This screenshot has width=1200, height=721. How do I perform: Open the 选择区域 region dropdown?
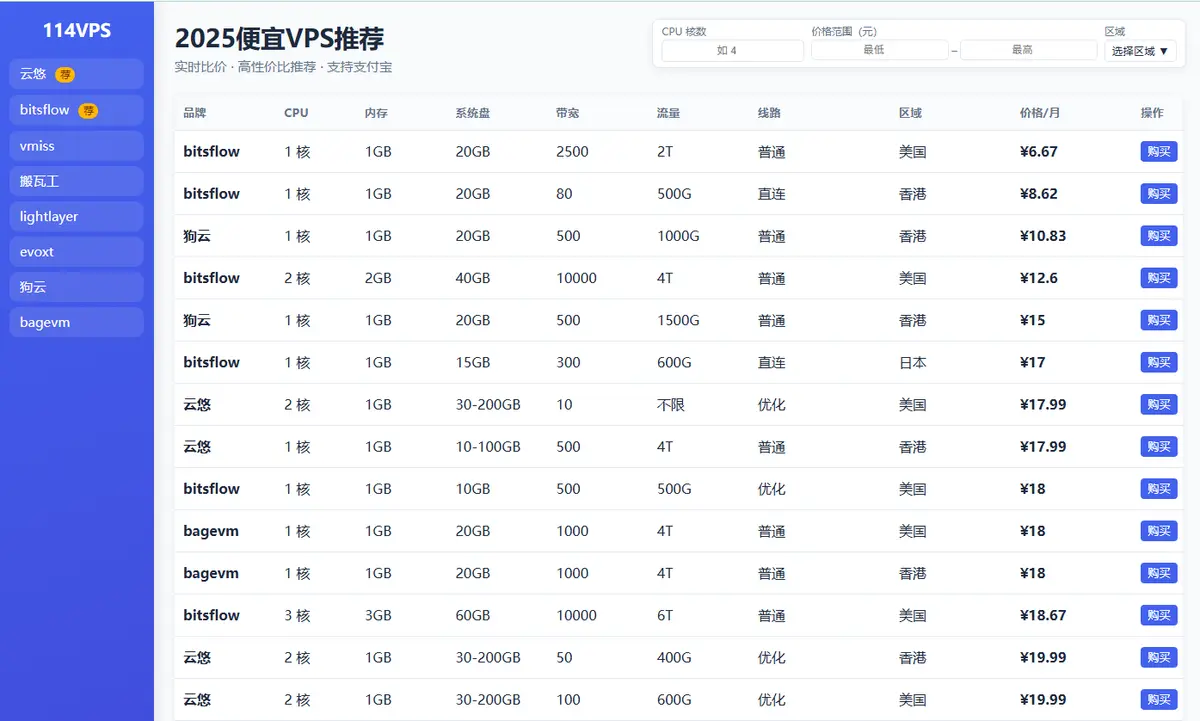coord(1140,50)
